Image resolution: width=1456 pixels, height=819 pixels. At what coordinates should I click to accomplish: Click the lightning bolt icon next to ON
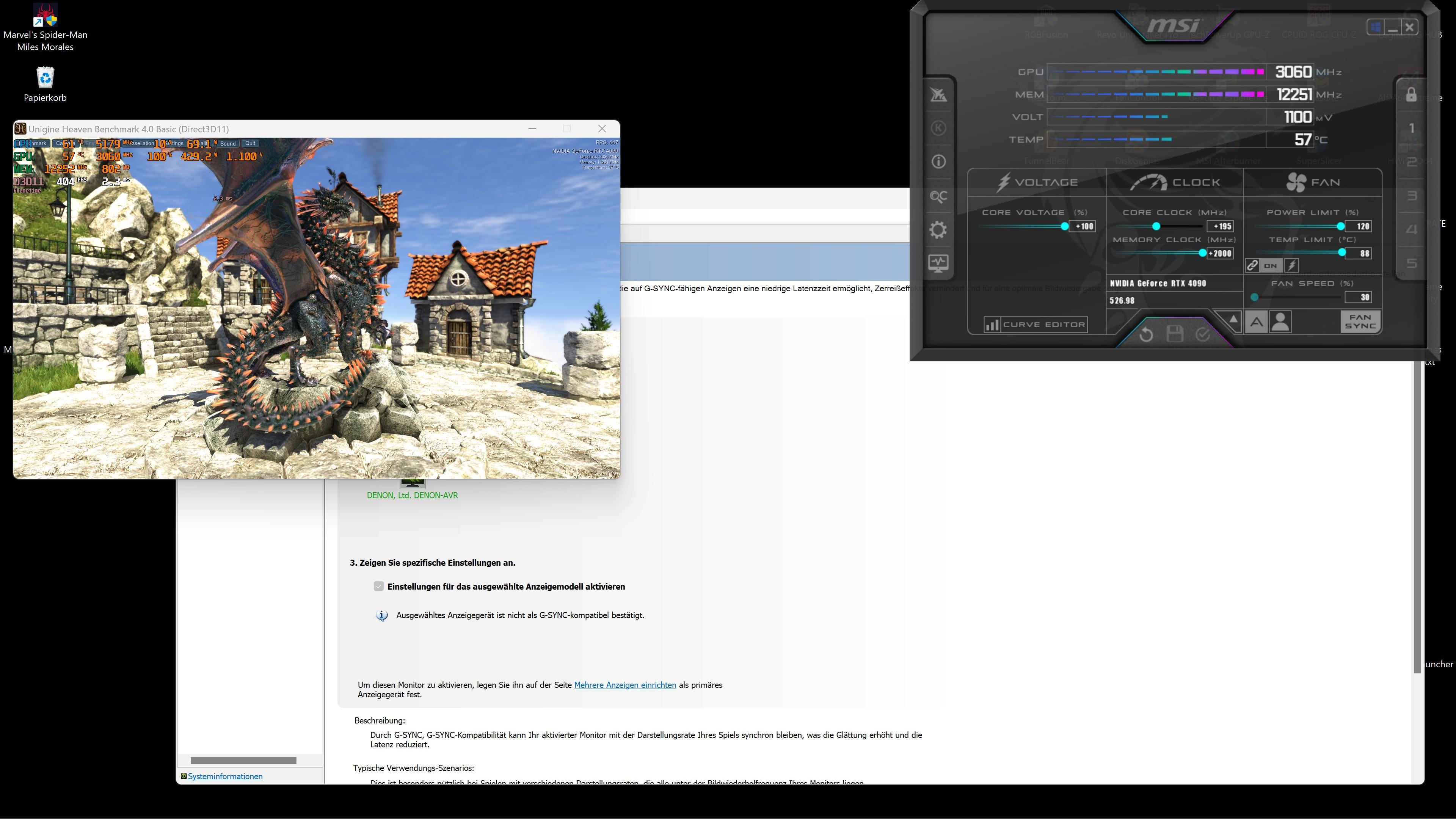pos(1291,265)
